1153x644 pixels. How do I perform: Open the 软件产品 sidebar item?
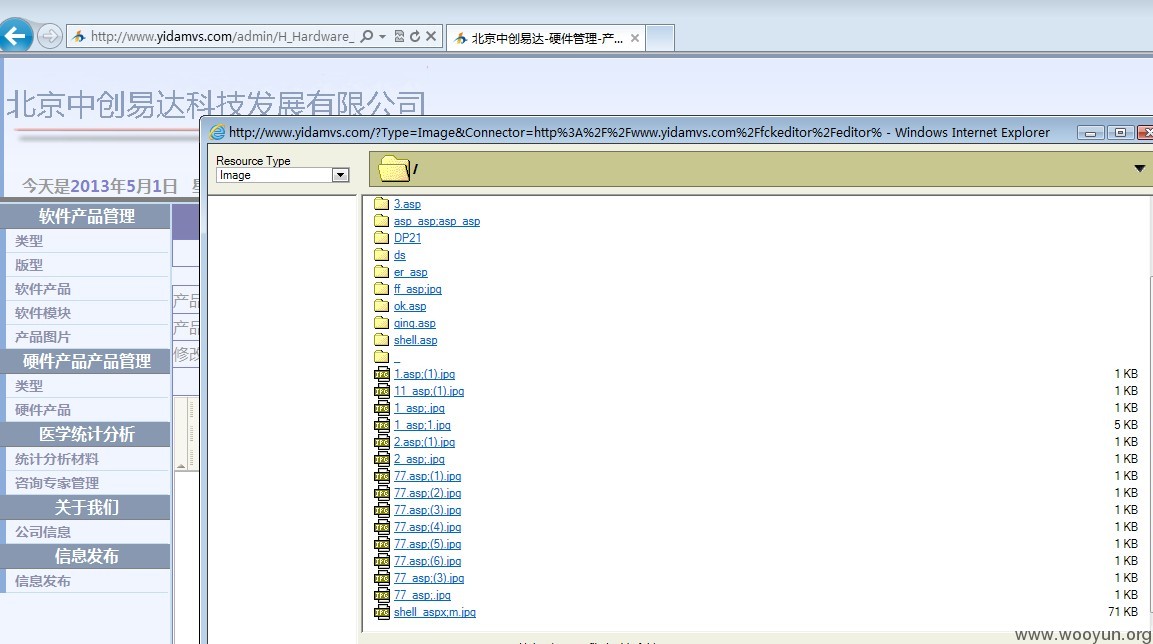(43, 289)
